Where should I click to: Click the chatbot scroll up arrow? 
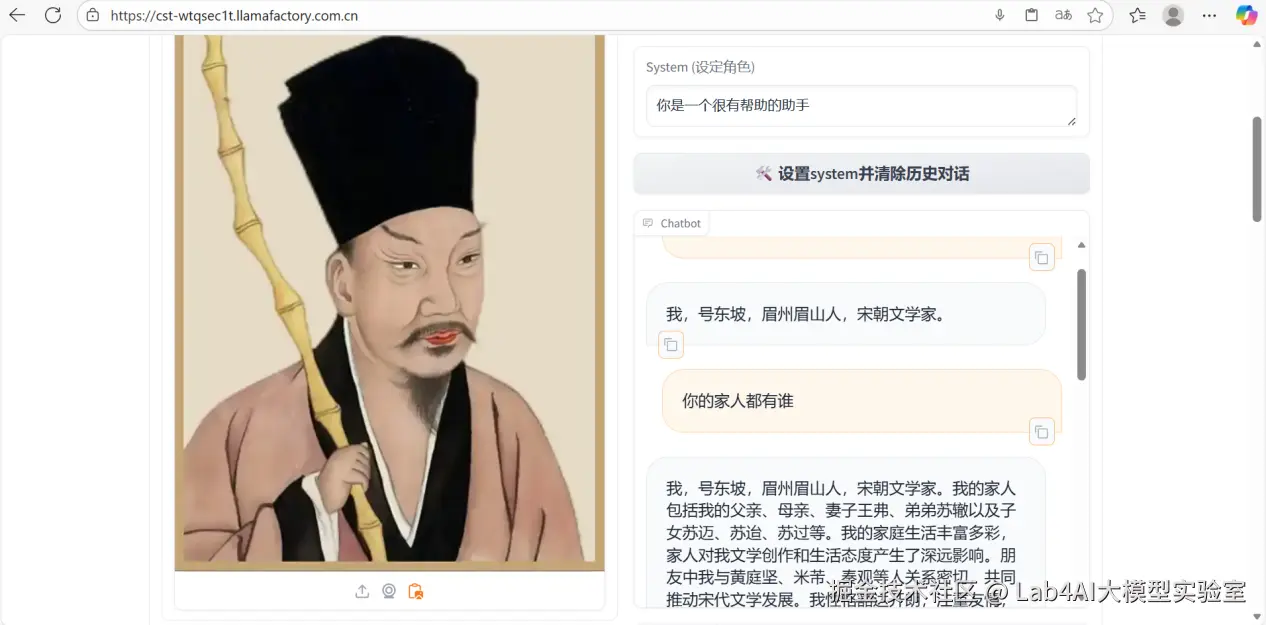[x=1081, y=244]
